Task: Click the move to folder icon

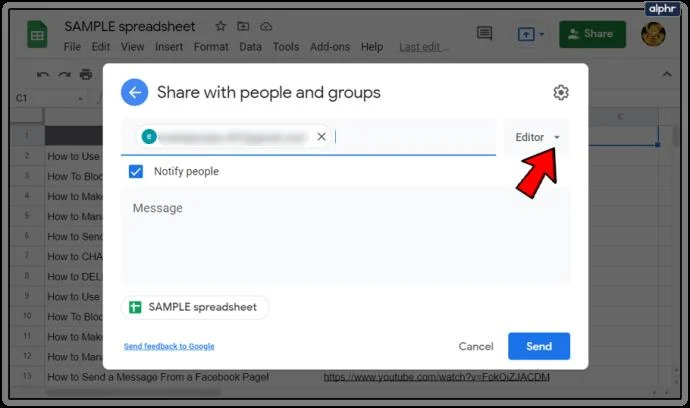Action: [x=243, y=26]
